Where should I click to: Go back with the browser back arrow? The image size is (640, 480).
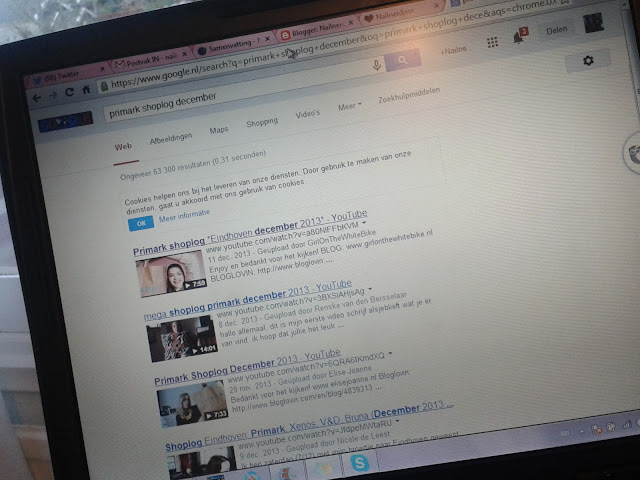pos(37,98)
